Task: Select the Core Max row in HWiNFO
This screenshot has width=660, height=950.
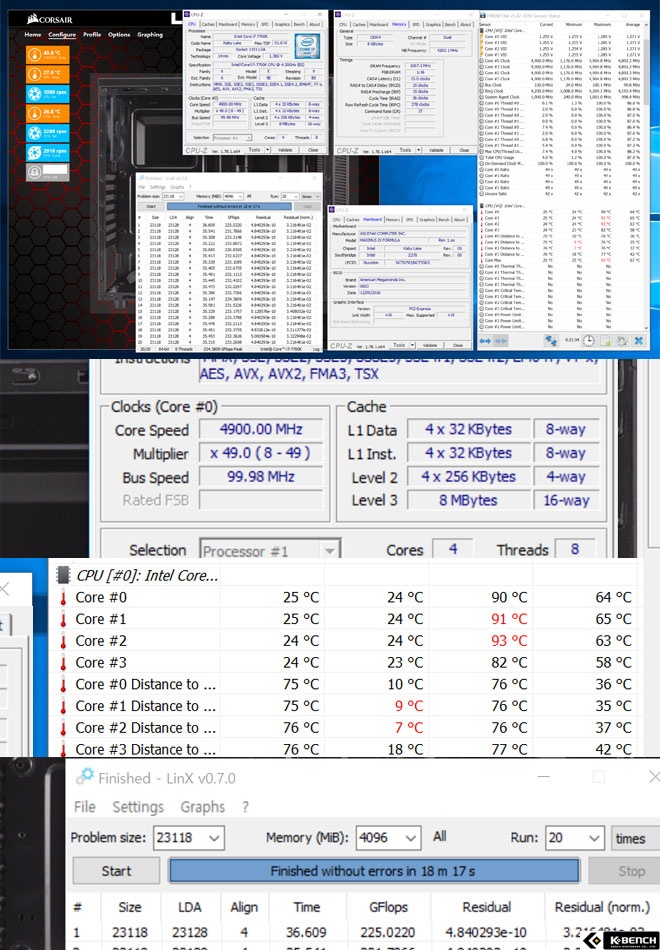Action: [x=561, y=260]
